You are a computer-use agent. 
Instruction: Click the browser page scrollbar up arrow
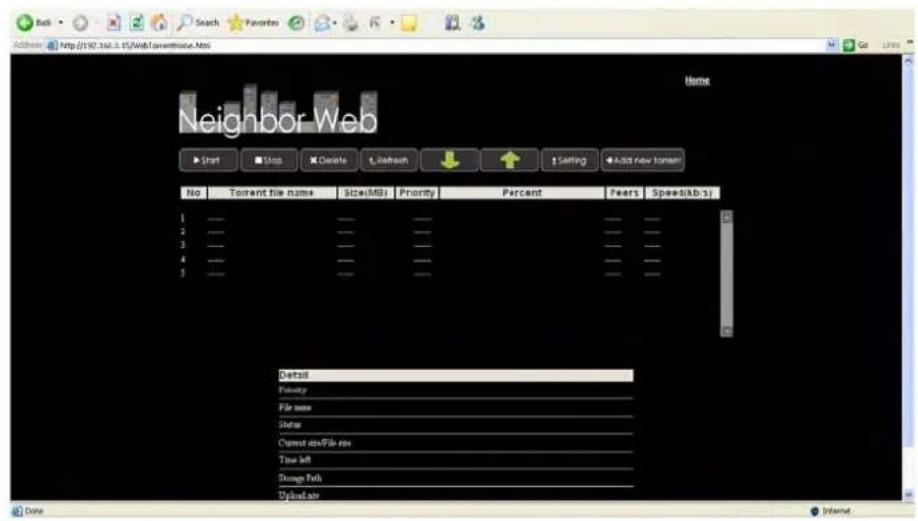[x=908, y=60]
